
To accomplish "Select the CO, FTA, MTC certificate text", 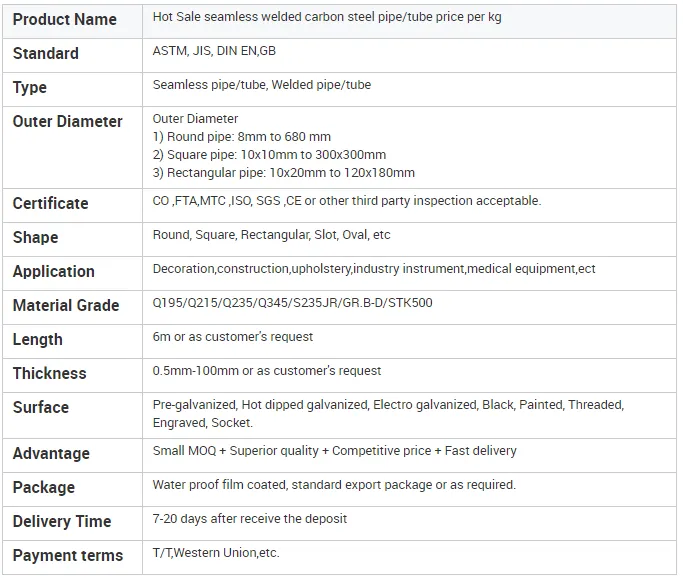I will (x=346, y=201).
